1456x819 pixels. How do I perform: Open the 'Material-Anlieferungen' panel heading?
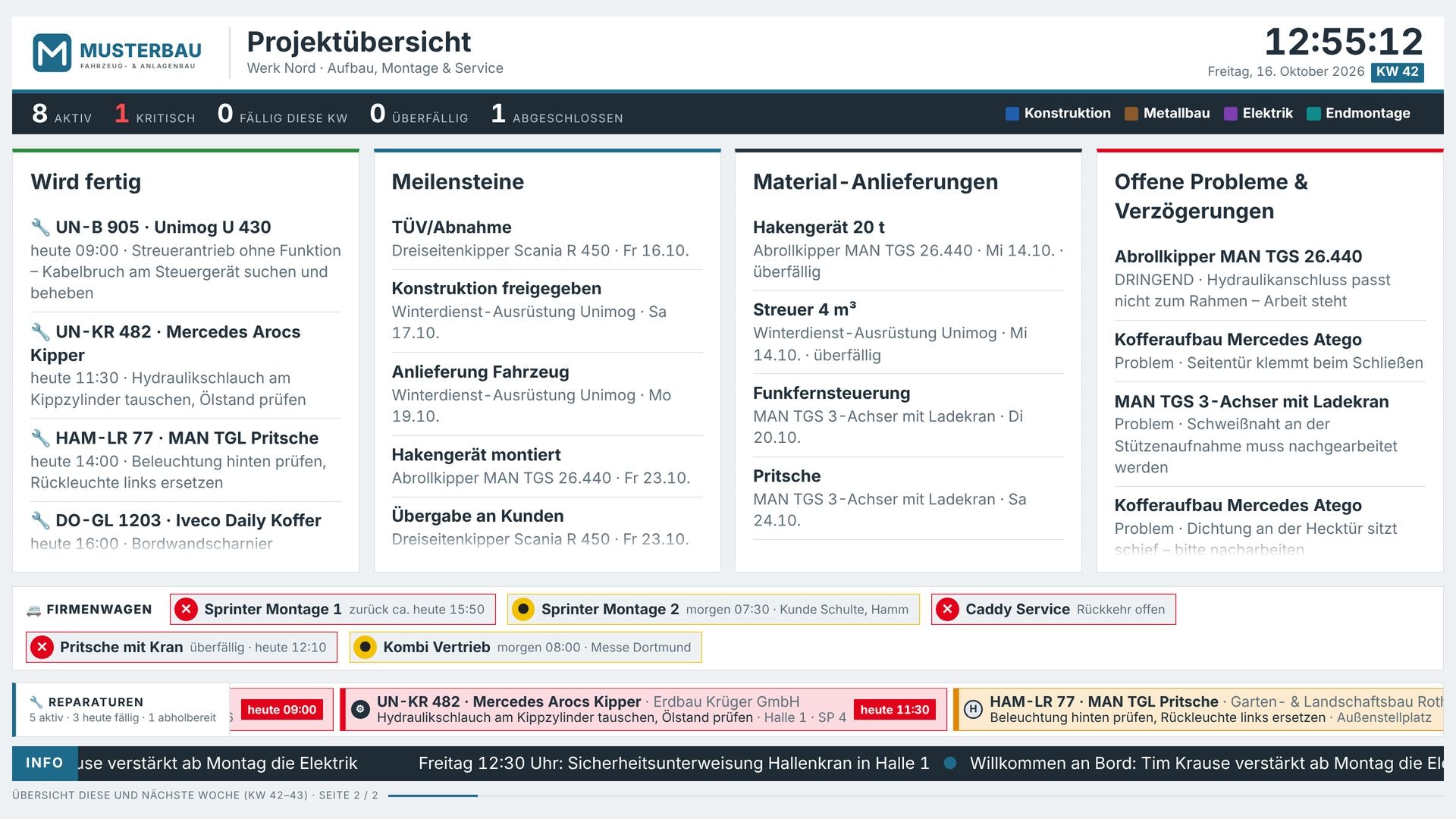[x=875, y=182]
